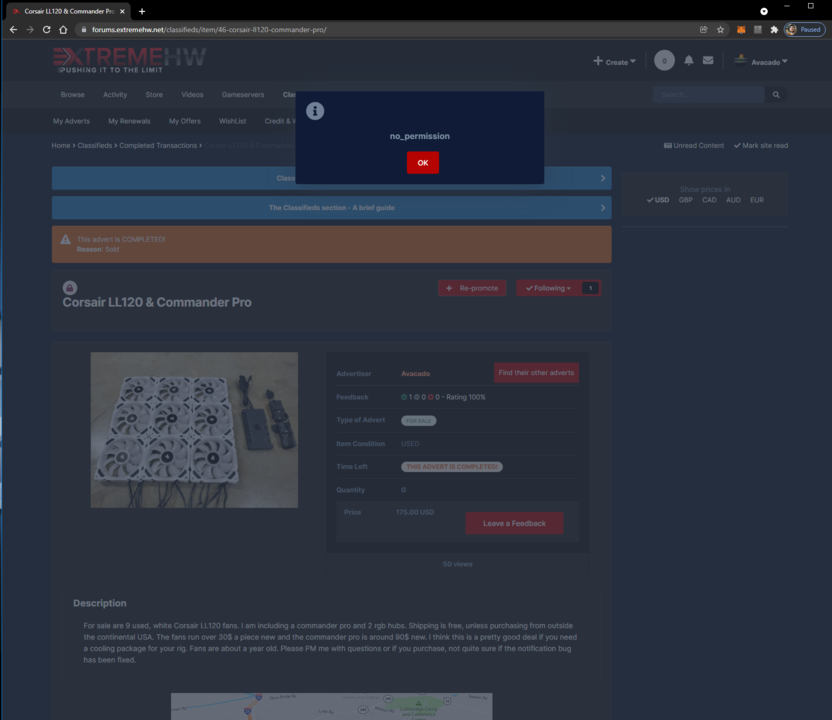This screenshot has height=720, width=832.
Task: Open the notifications bell icon
Action: [688, 61]
